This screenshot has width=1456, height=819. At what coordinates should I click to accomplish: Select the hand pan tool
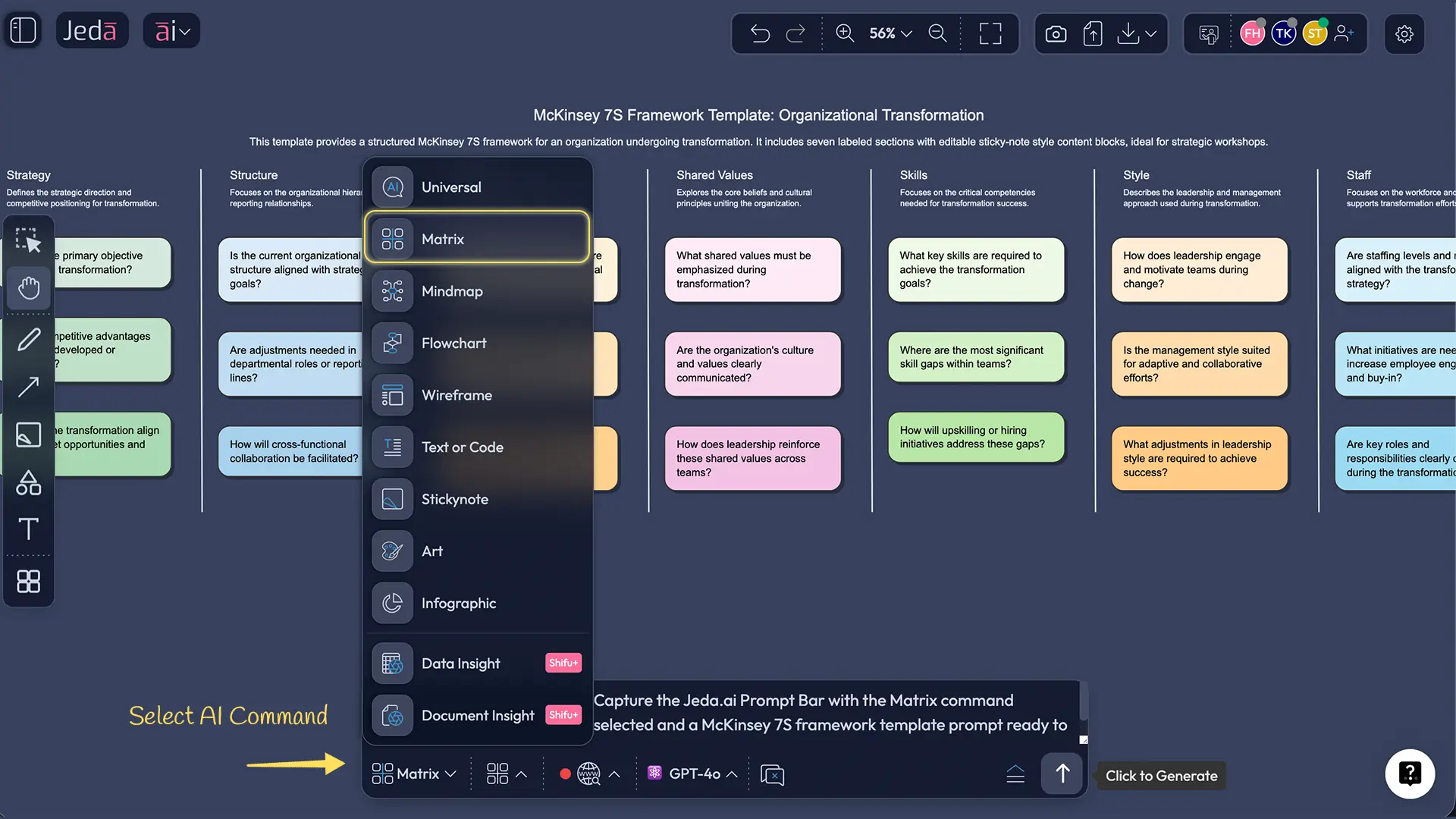click(x=29, y=288)
